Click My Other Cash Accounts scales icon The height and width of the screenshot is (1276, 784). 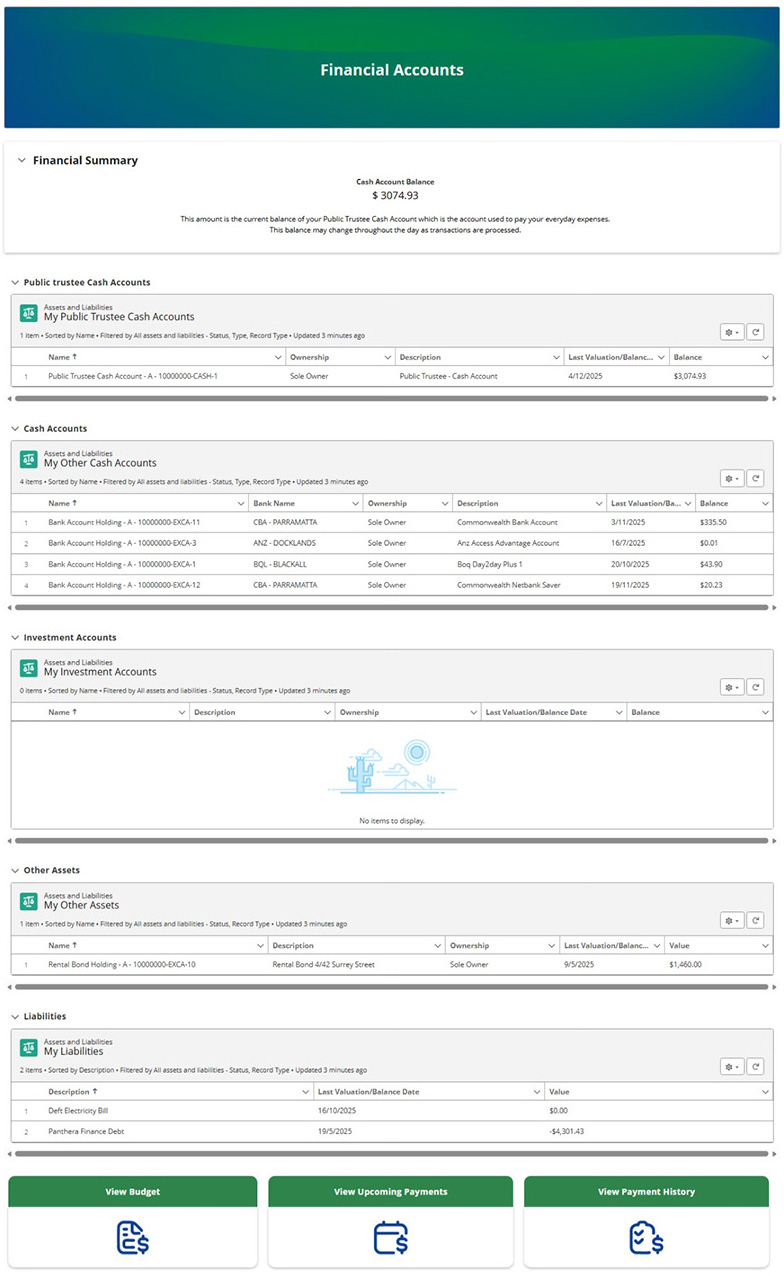click(29, 458)
